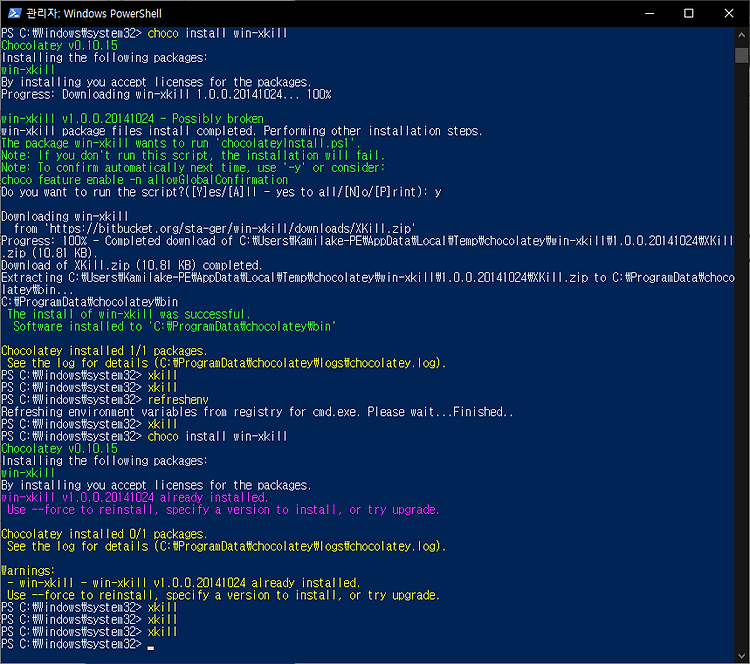This screenshot has height=664, width=750.
Task: Minimize the PowerShell window
Action: point(649,13)
